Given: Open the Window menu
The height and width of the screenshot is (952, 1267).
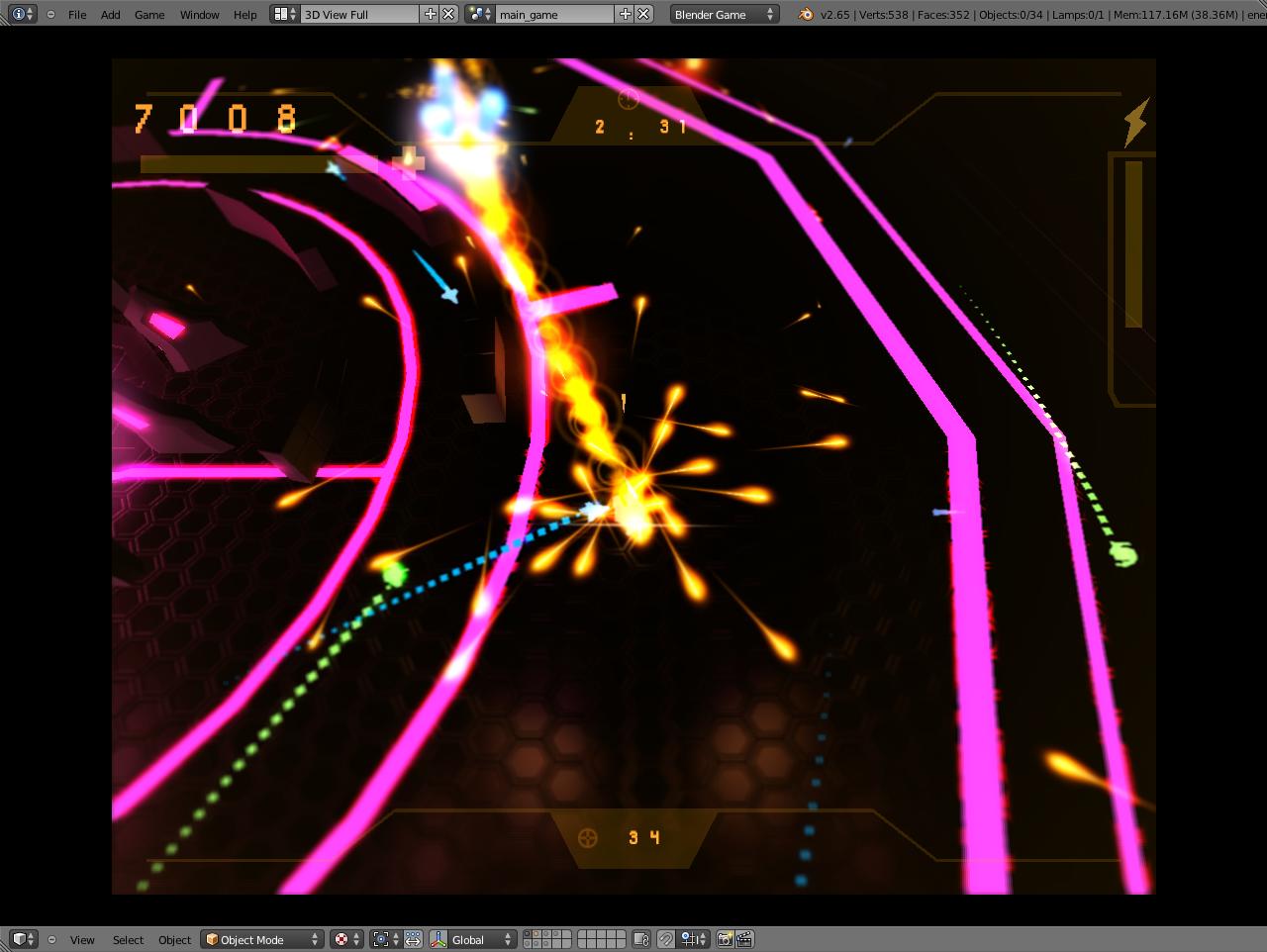Looking at the screenshot, I should coord(199,15).
